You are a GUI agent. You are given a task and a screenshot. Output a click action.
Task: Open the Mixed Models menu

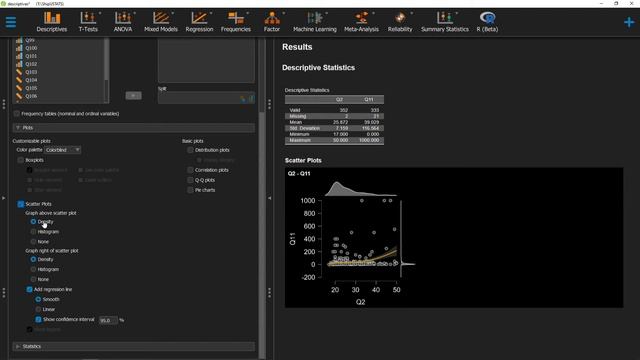pyautogui.click(x=161, y=22)
